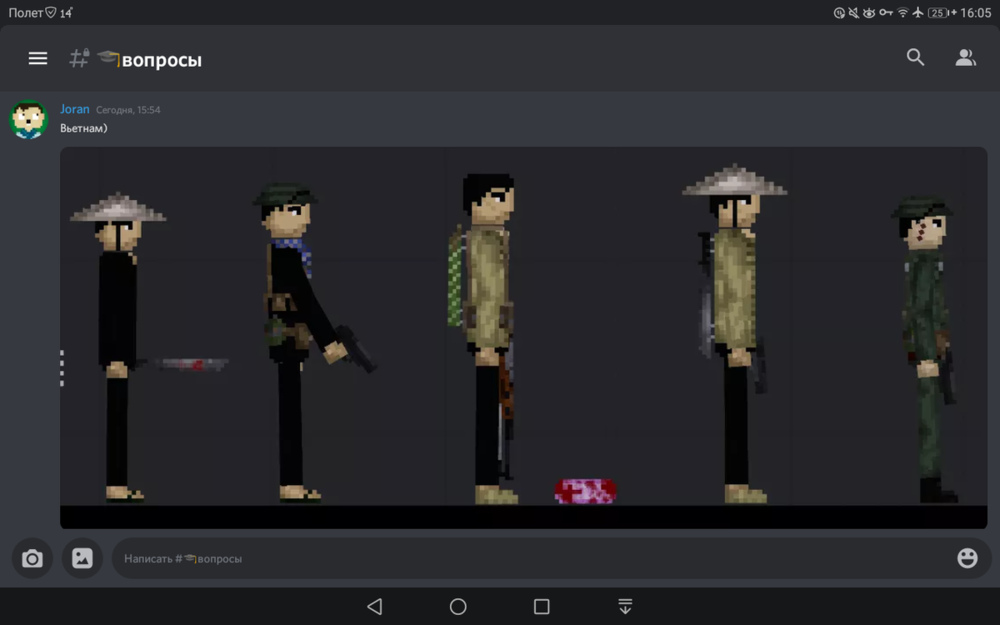The image size is (1000, 625).
Task: Tap the battery indicator in status bar
Action: pos(942,13)
